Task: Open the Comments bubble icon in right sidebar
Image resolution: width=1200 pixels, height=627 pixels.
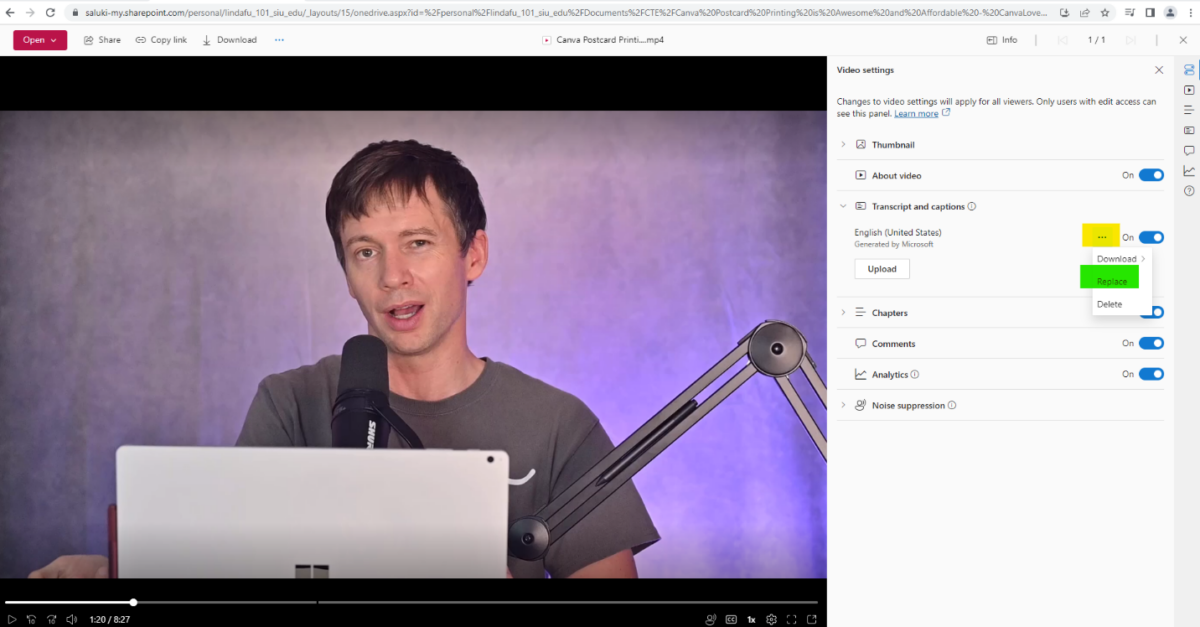Action: 1188,150
